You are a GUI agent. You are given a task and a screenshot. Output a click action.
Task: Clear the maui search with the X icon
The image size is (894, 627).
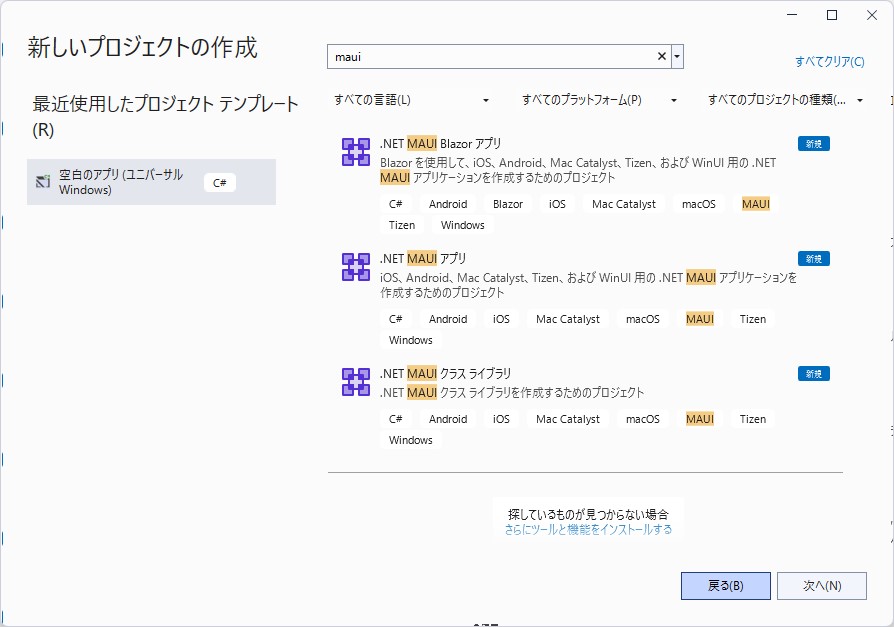(x=660, y=56)
